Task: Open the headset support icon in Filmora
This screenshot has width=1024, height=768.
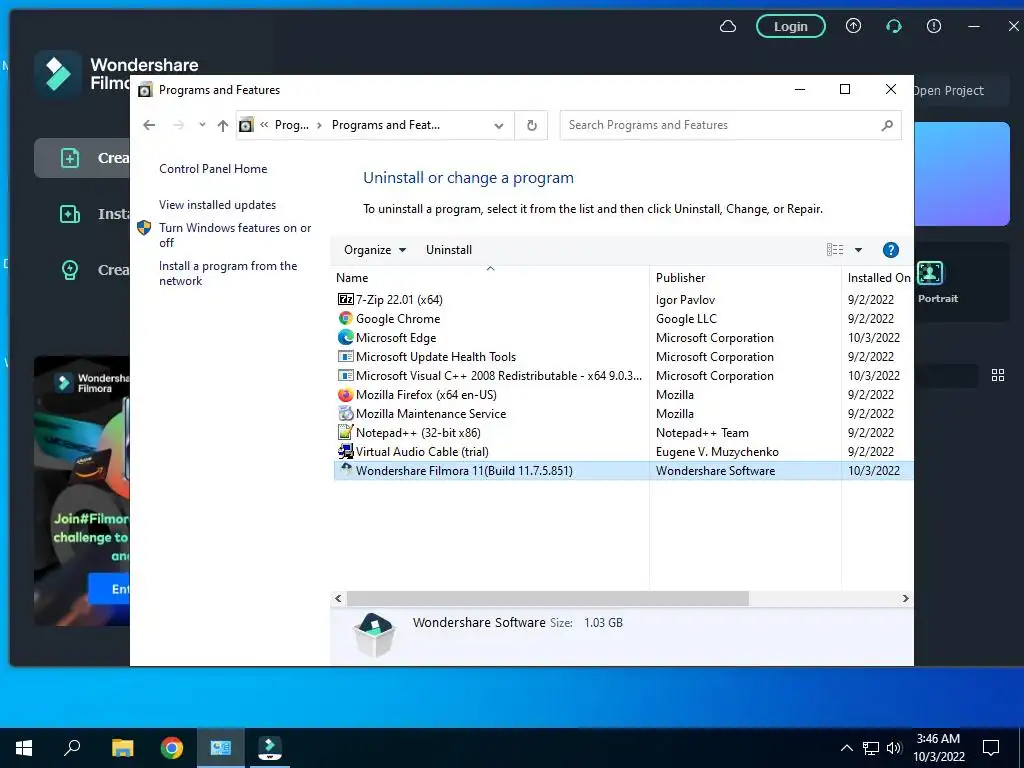Action: coord(893,26)
